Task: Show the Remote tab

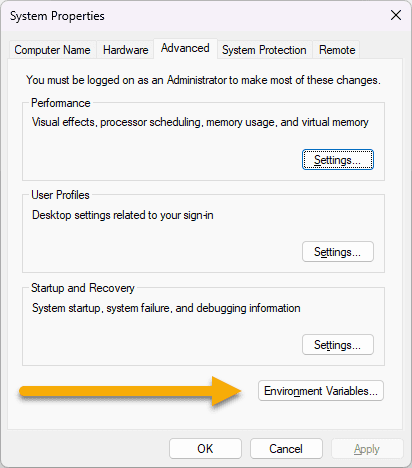Action: (x=337, y=50)
